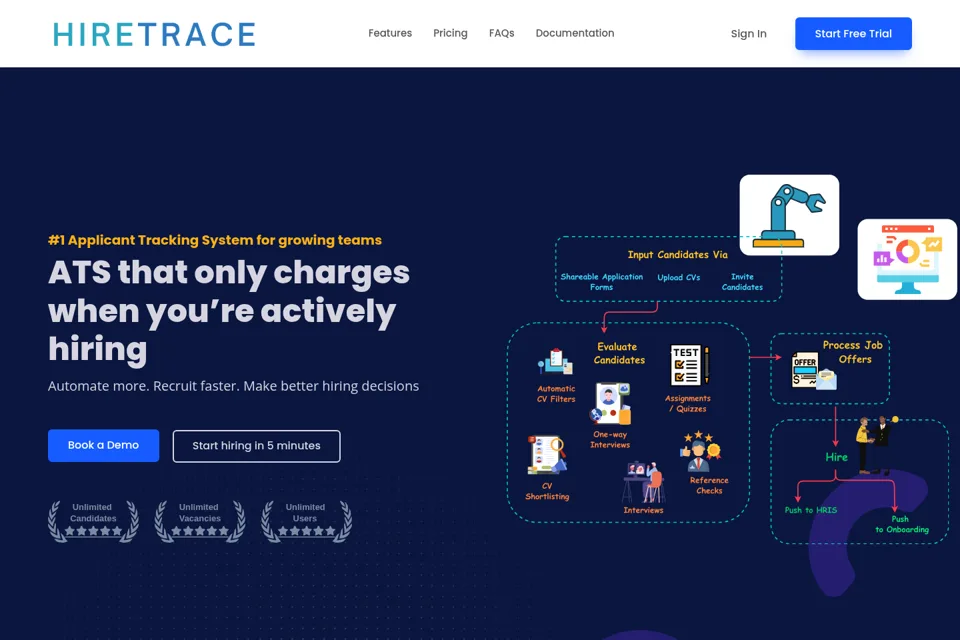Click the handshake people Hire illustration

tap(876, 445)
